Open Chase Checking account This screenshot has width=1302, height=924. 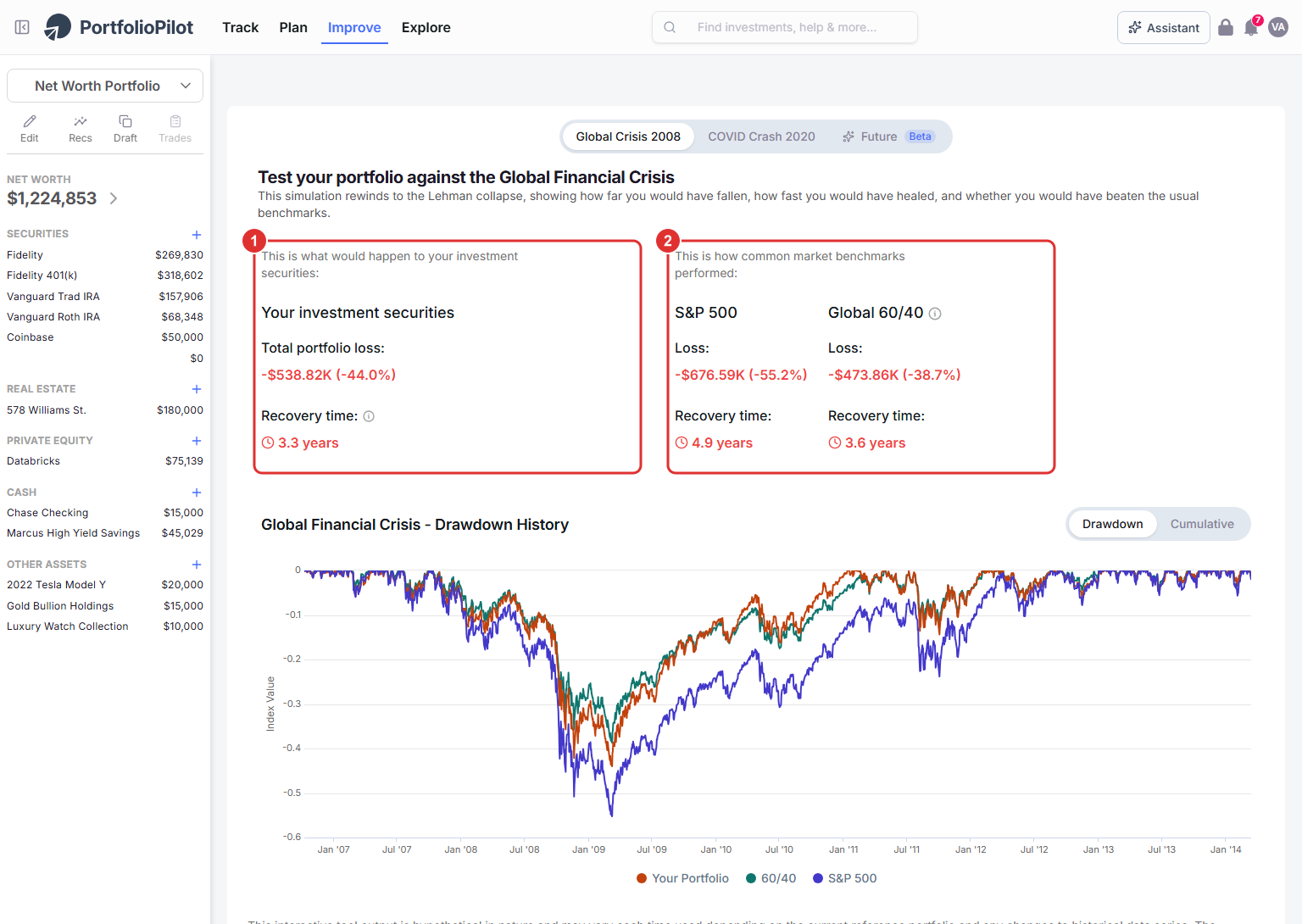(x=105, y=513)
